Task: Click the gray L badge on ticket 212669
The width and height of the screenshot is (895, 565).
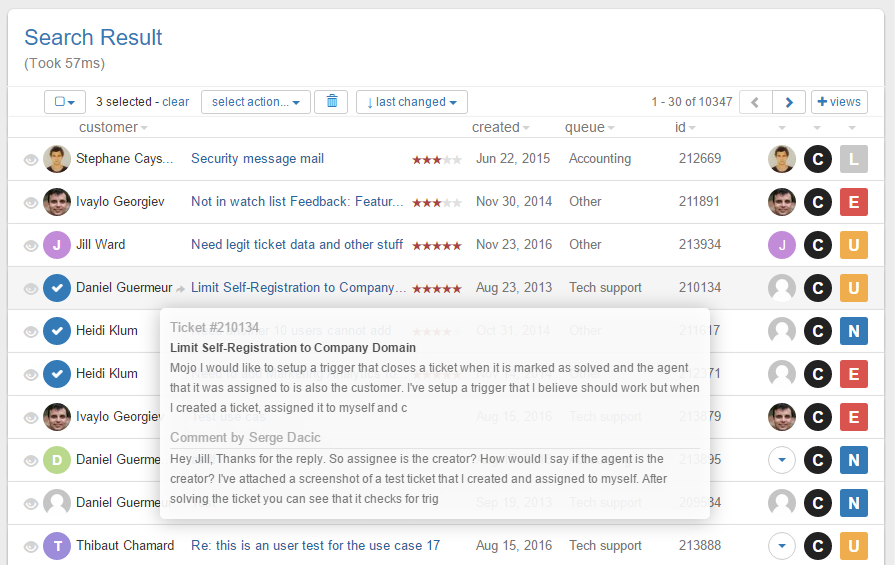Action: (x=853, y=159)
